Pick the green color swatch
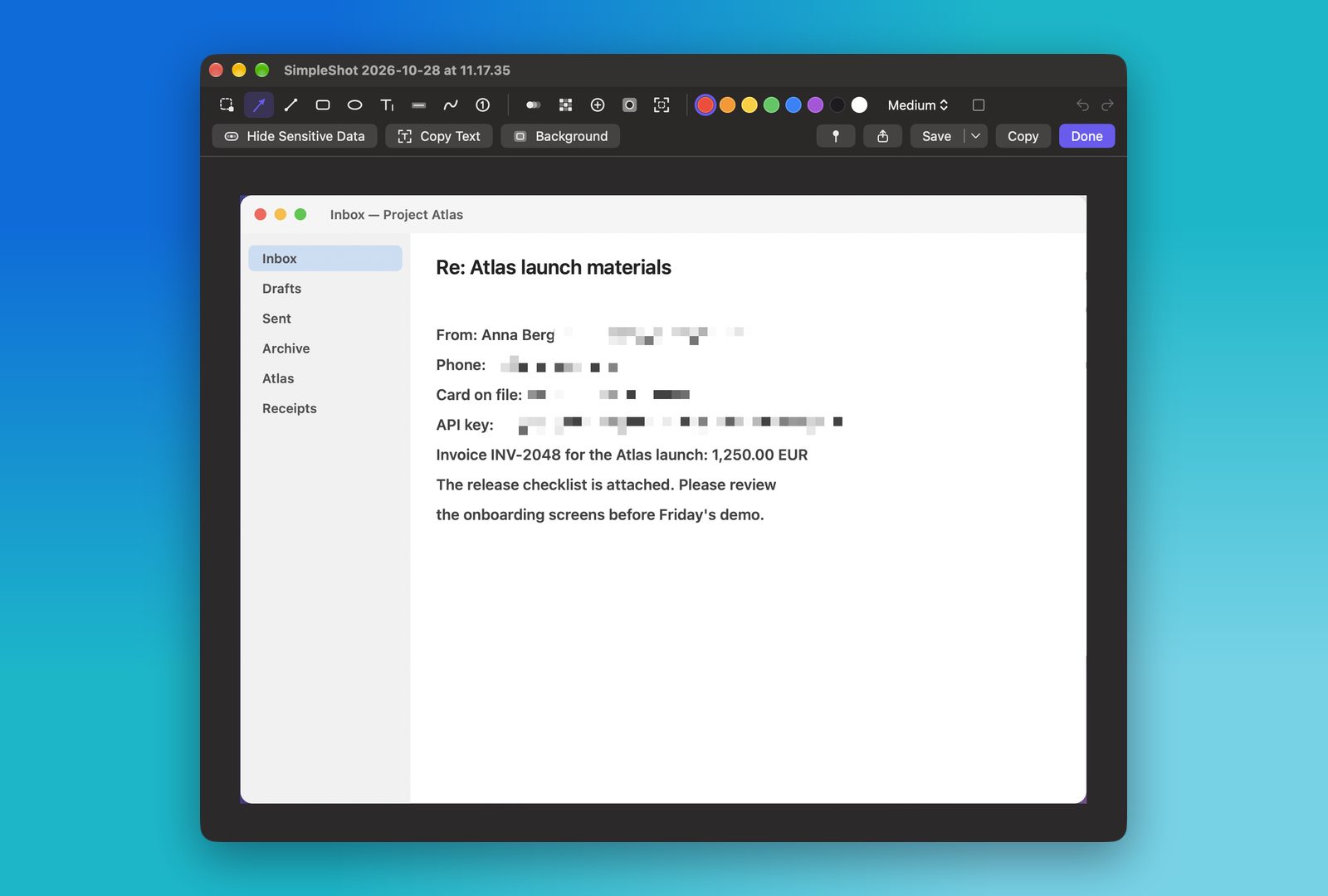Viewport: 1328px width, 896px height. tap(771, 105)
